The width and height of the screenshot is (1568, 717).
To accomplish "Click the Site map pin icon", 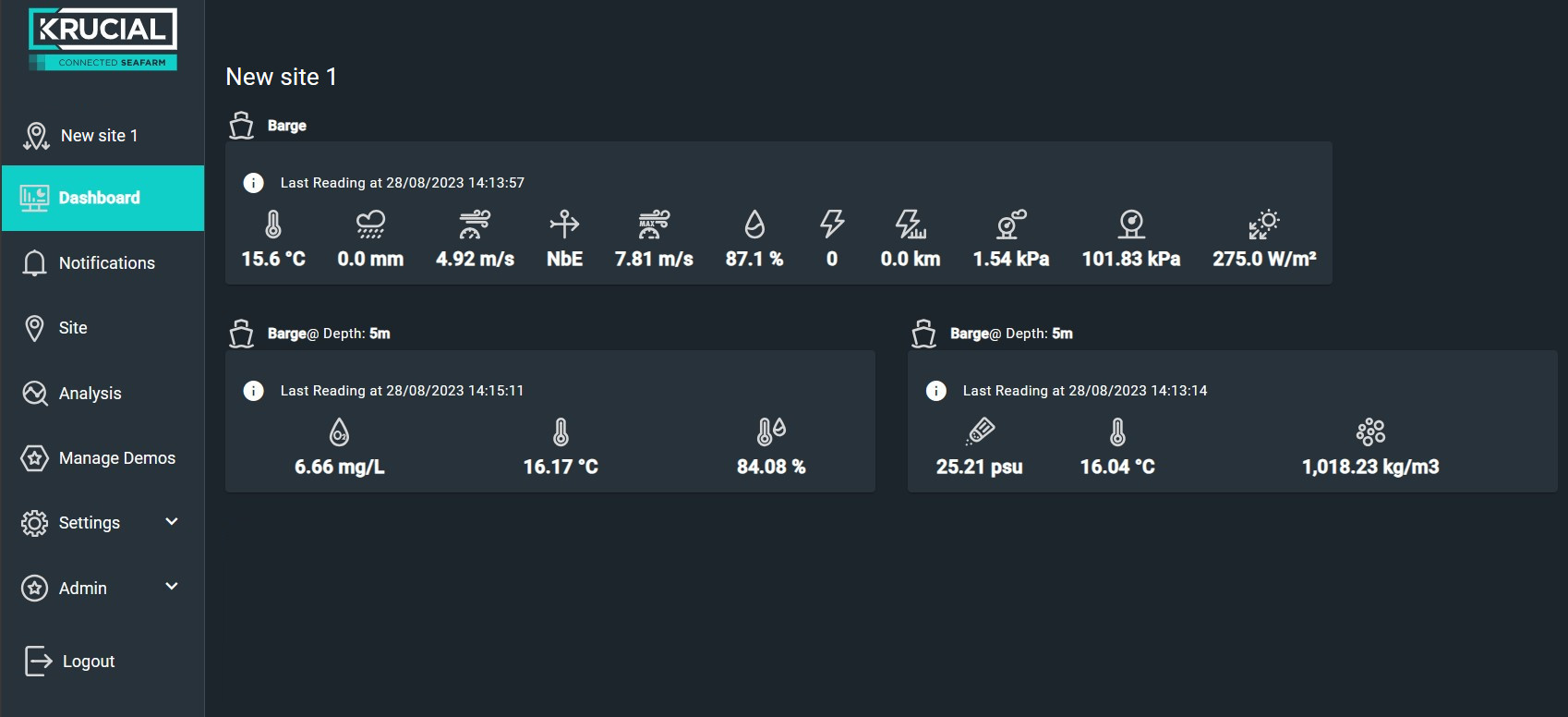I will (34, 328).
